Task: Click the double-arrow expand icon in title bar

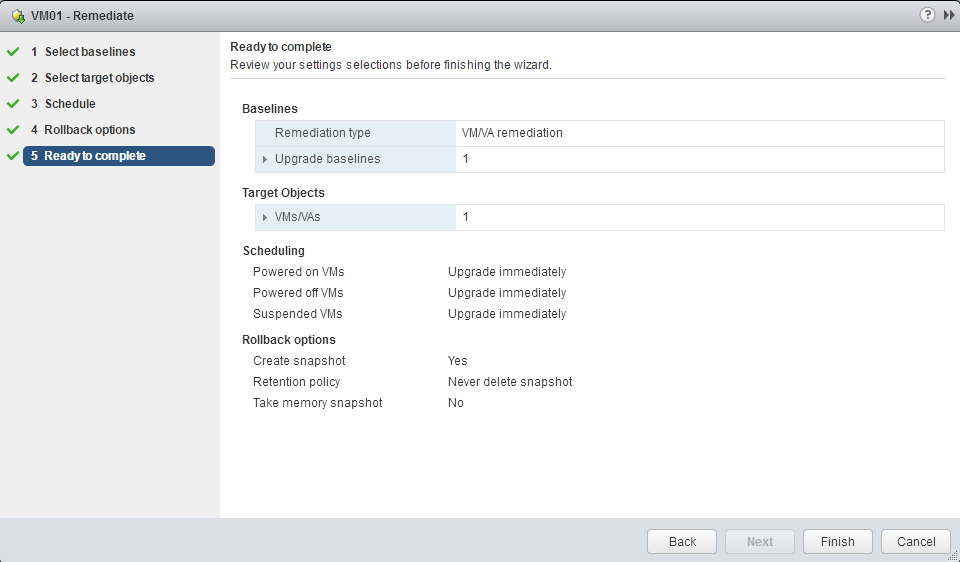Action: (x=949, y=15)
